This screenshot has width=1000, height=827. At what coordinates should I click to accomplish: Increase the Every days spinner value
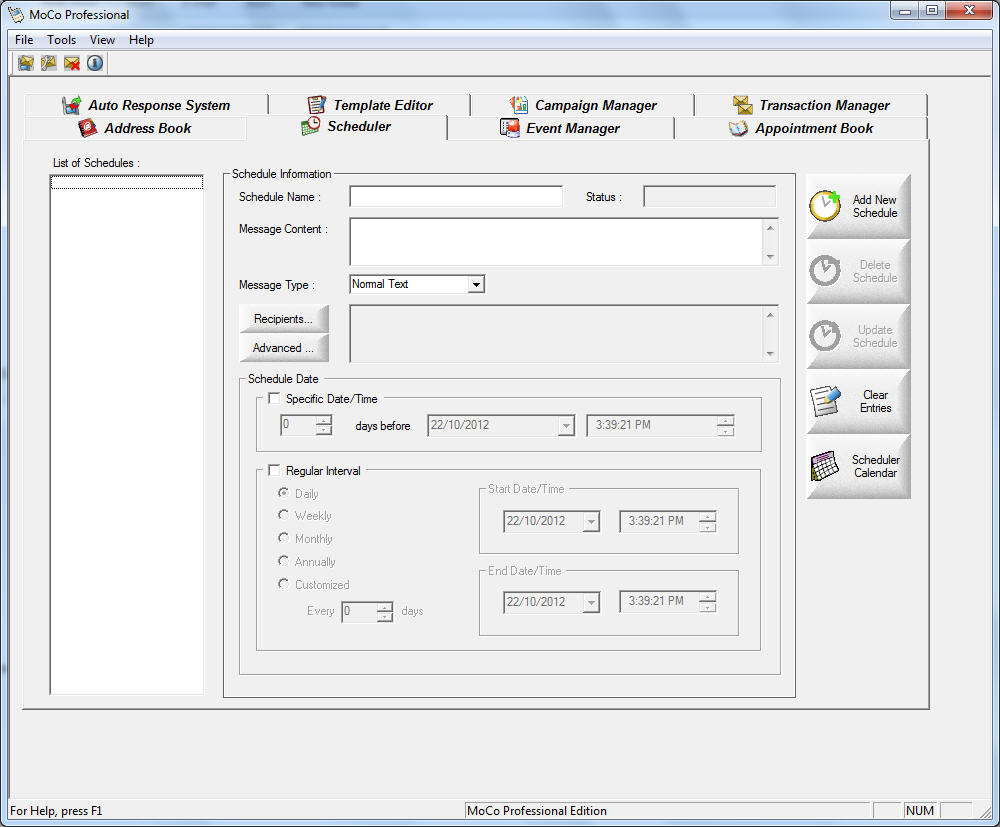[x=385, y=607]
